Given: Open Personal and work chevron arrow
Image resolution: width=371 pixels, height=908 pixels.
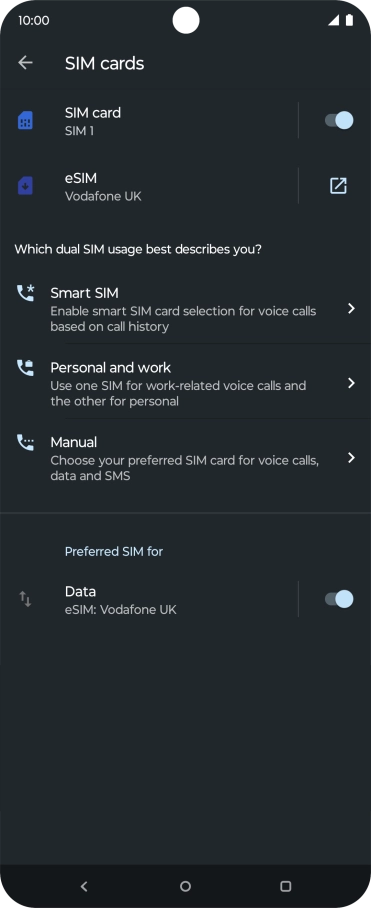Looking at the screenshot, I should 351,383.
